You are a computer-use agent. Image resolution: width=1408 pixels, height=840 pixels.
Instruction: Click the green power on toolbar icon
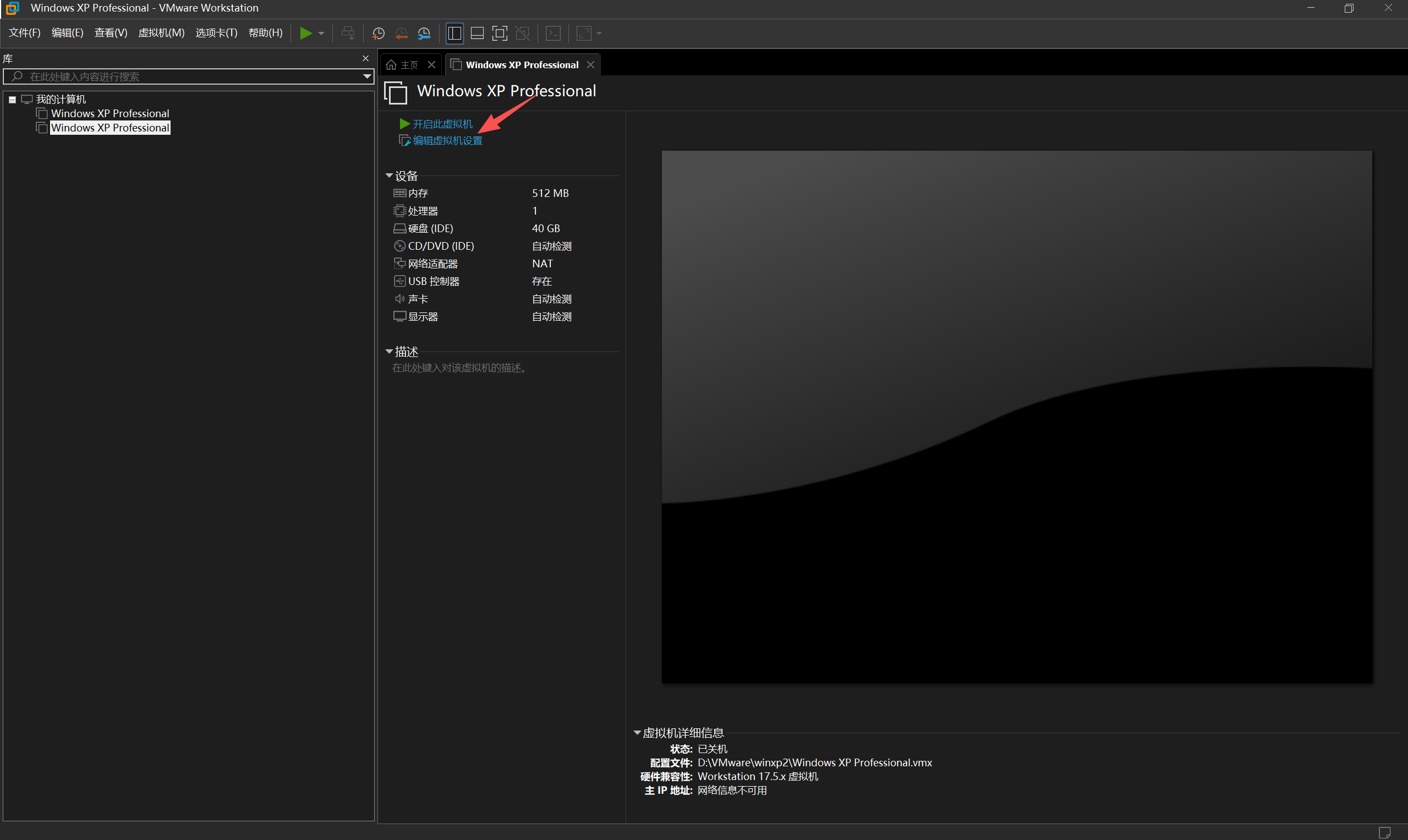point(306,34)
